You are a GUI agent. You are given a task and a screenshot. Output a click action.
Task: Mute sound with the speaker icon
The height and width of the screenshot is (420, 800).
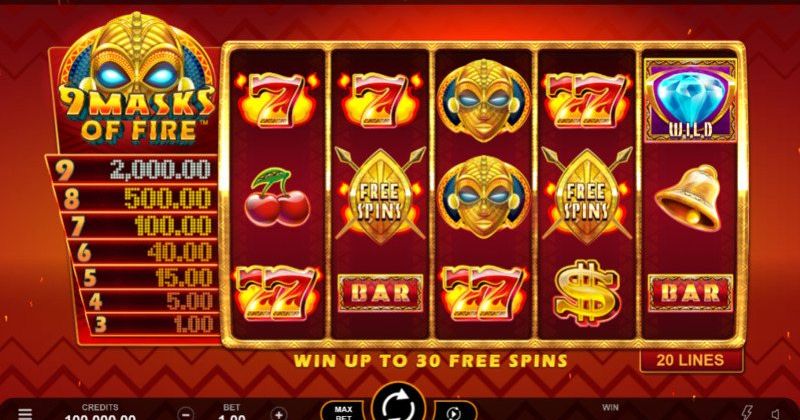click(x=776, y=413)
